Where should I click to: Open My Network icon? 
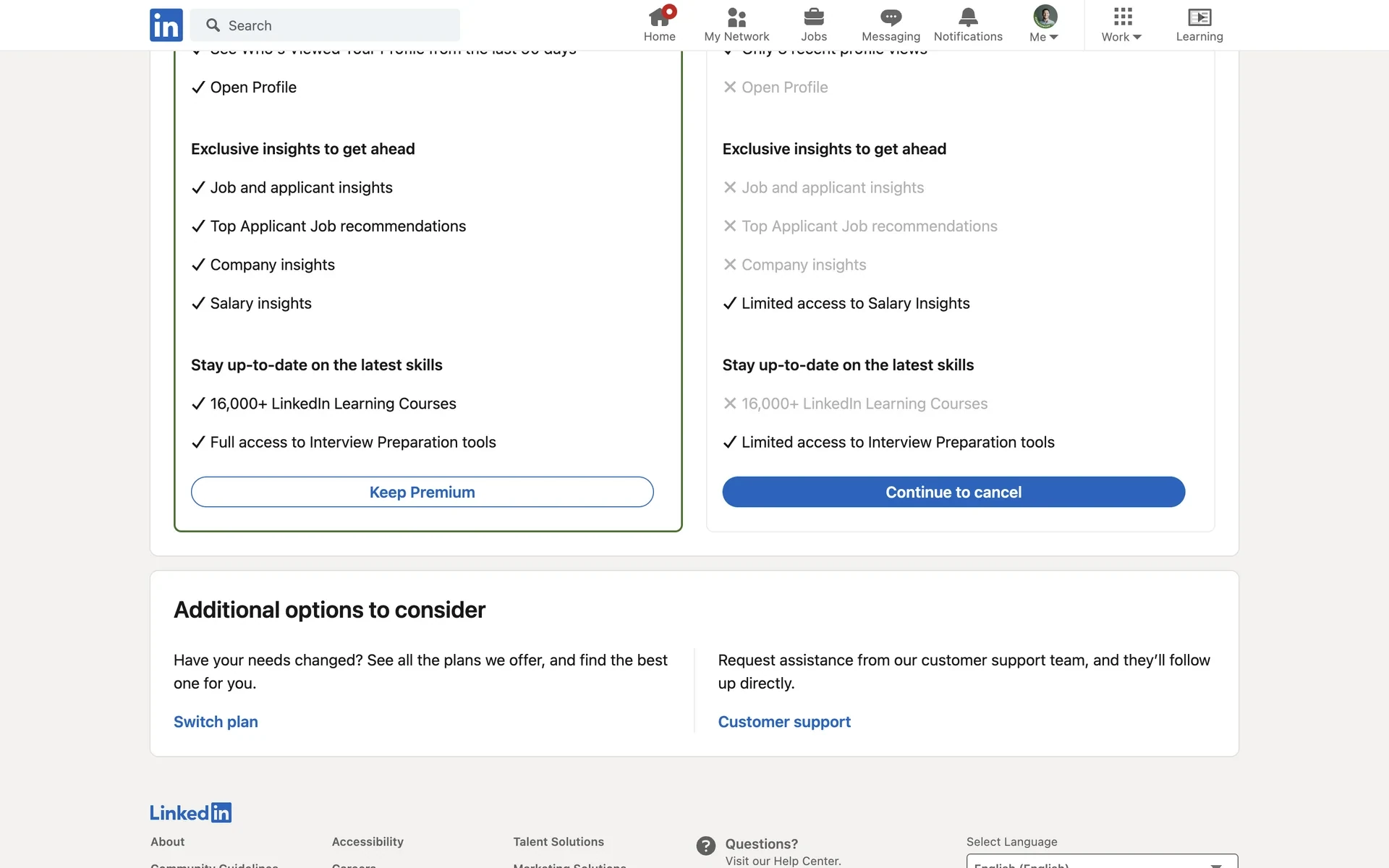(x=736, y=25)
